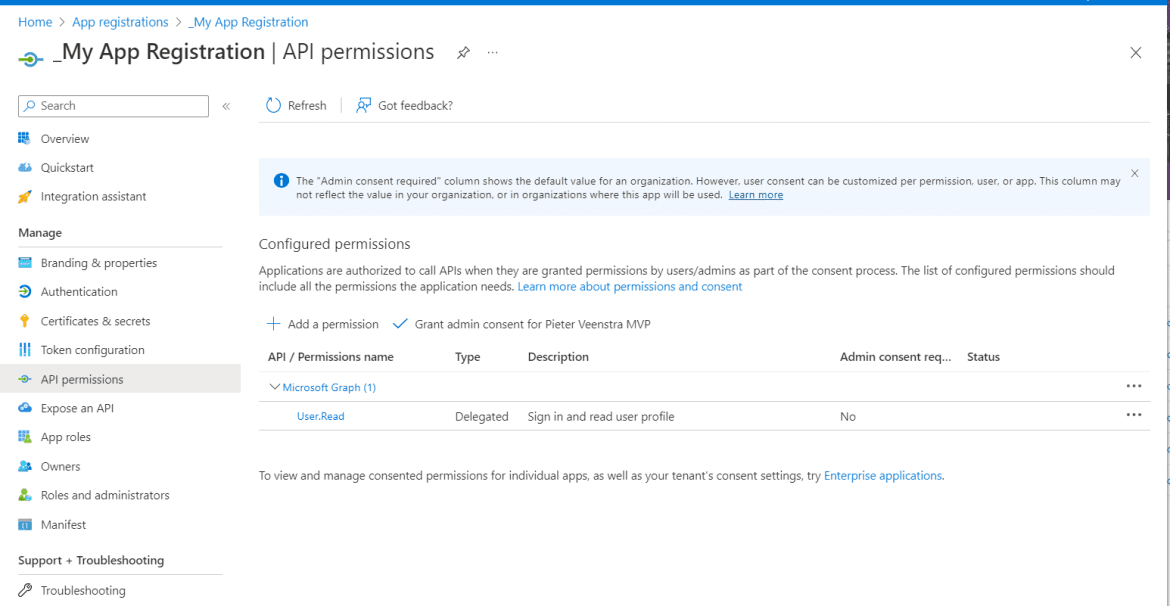
Task: Click the Roles and administrators icon
Action: tap(25, 496)
